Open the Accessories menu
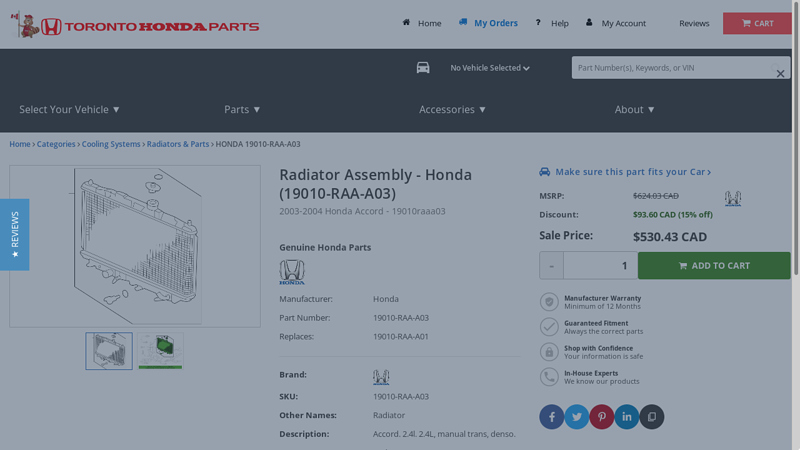The image size is (800, 450). [x=452, y=109]
